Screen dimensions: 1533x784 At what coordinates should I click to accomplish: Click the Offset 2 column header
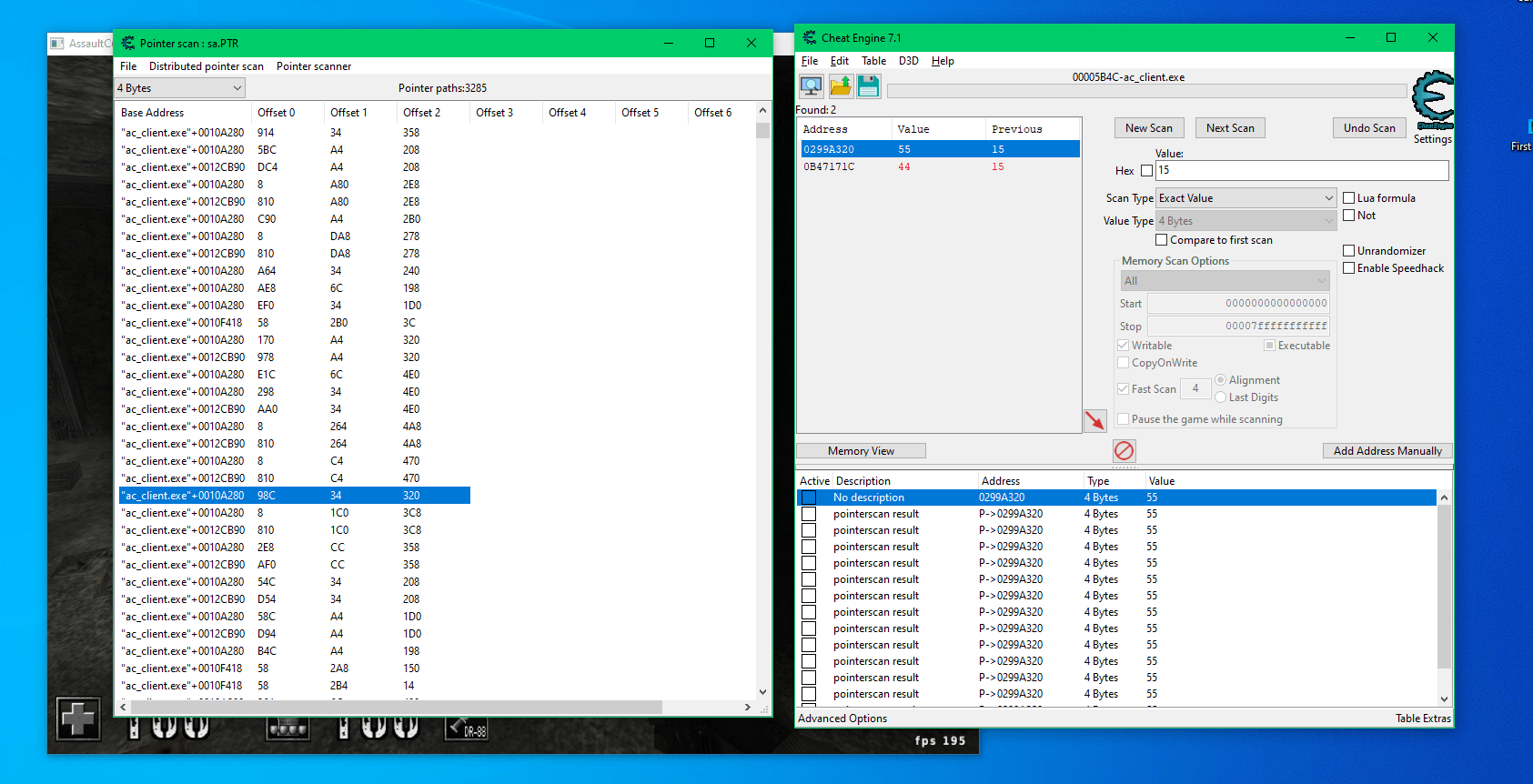(x=433, y=113)
